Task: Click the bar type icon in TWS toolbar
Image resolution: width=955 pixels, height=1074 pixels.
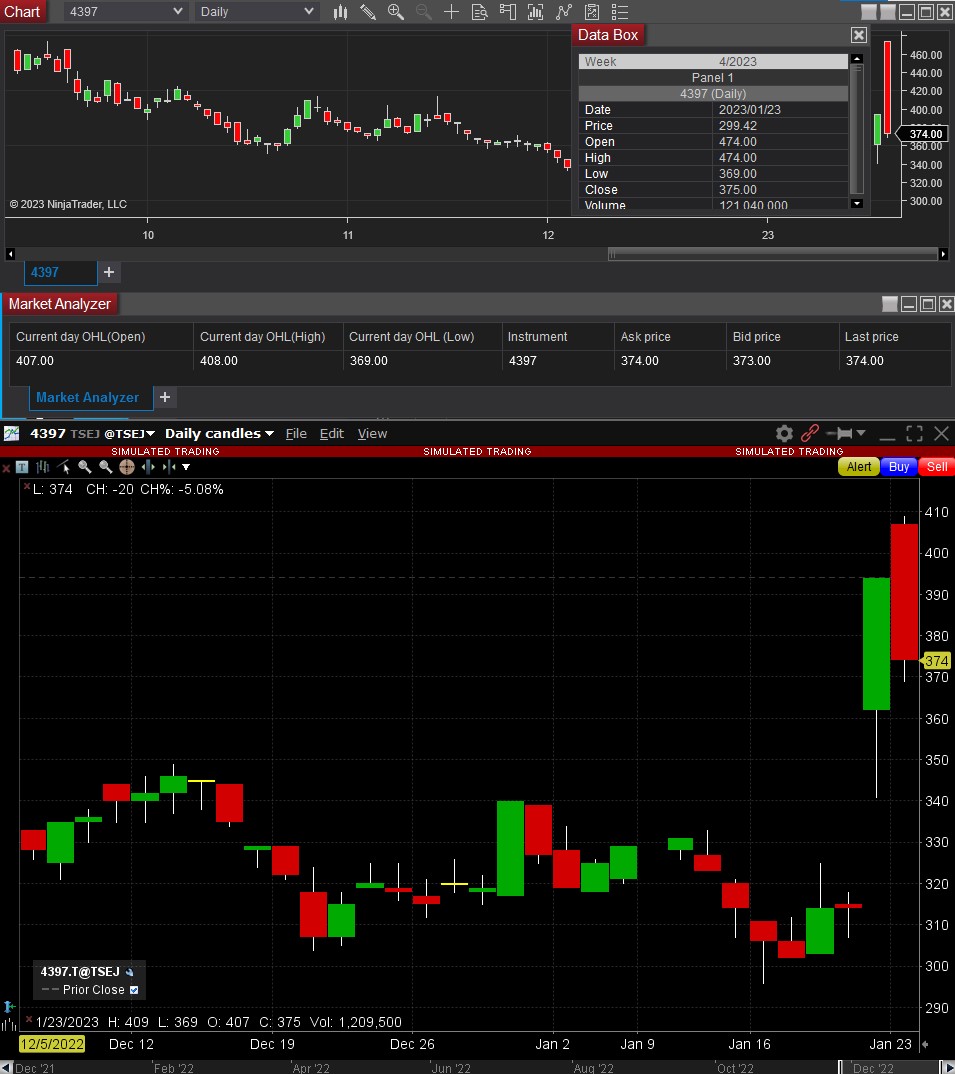Action: click(x=42, y=467)
